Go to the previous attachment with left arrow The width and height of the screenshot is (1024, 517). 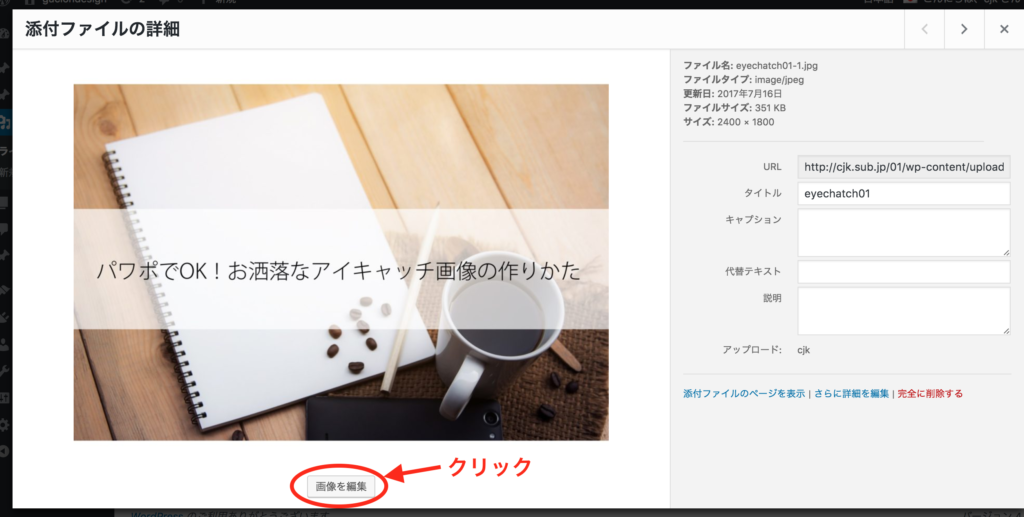click(924, 29)
